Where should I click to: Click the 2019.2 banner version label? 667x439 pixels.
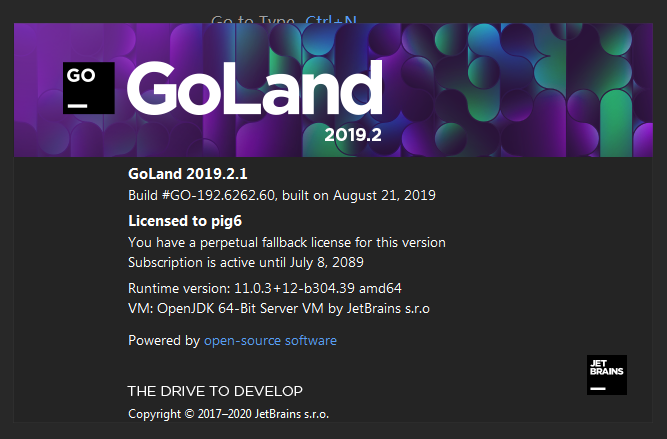353,135
